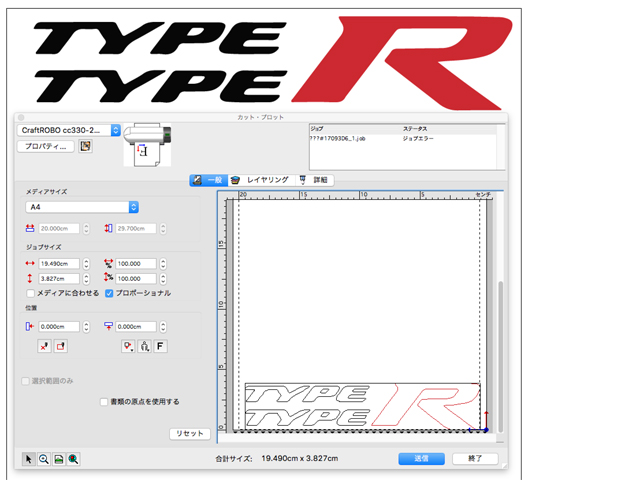Enable the メディアに合わせる checkbox

[30, 293]
